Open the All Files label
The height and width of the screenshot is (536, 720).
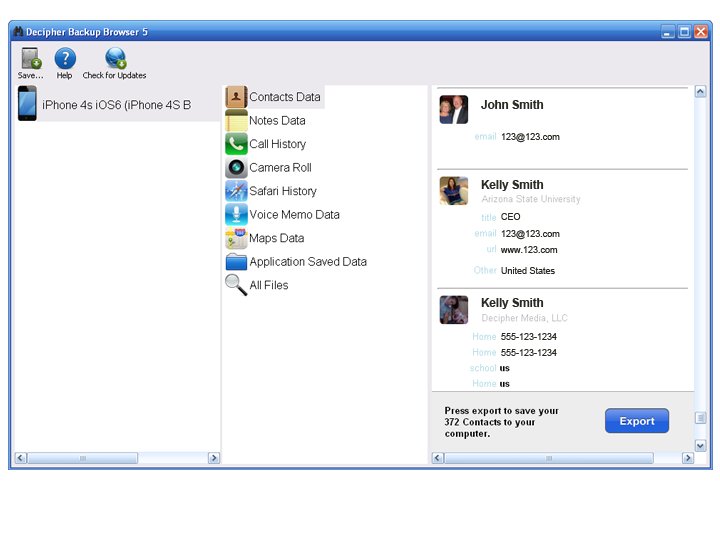[x=269, y=285]
